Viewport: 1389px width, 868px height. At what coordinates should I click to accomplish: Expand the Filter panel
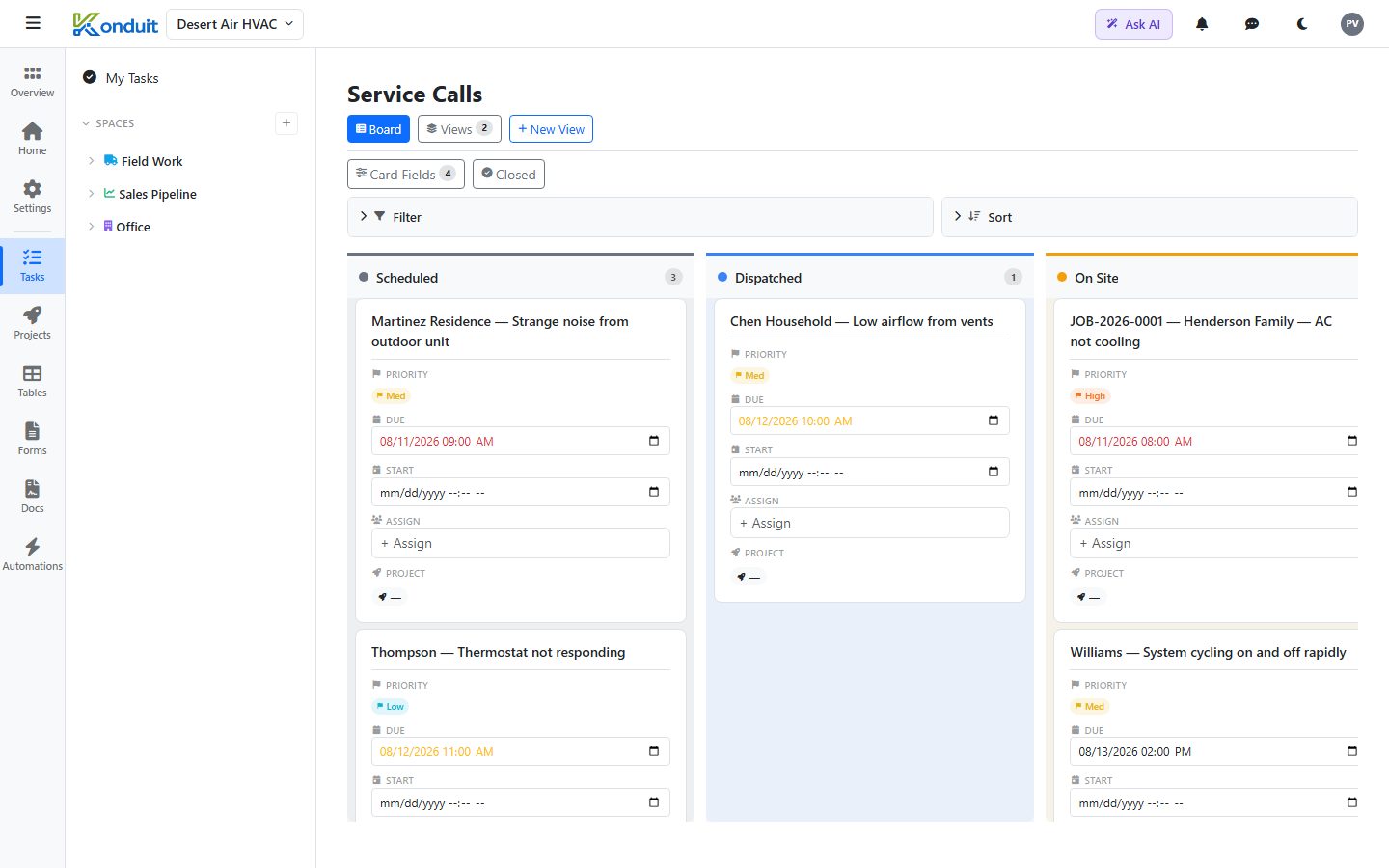click(640, 217)
